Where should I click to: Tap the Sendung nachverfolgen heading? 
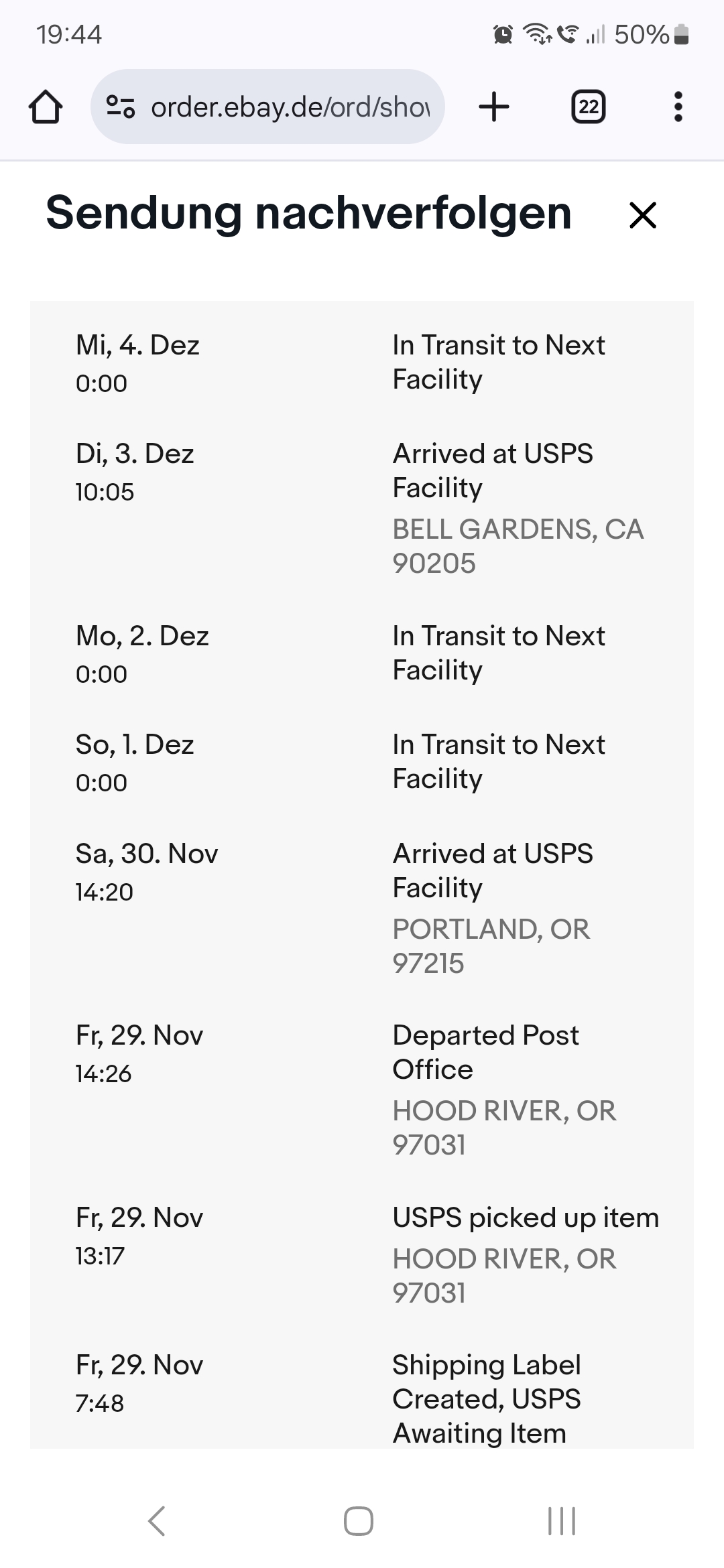(308, 213)
